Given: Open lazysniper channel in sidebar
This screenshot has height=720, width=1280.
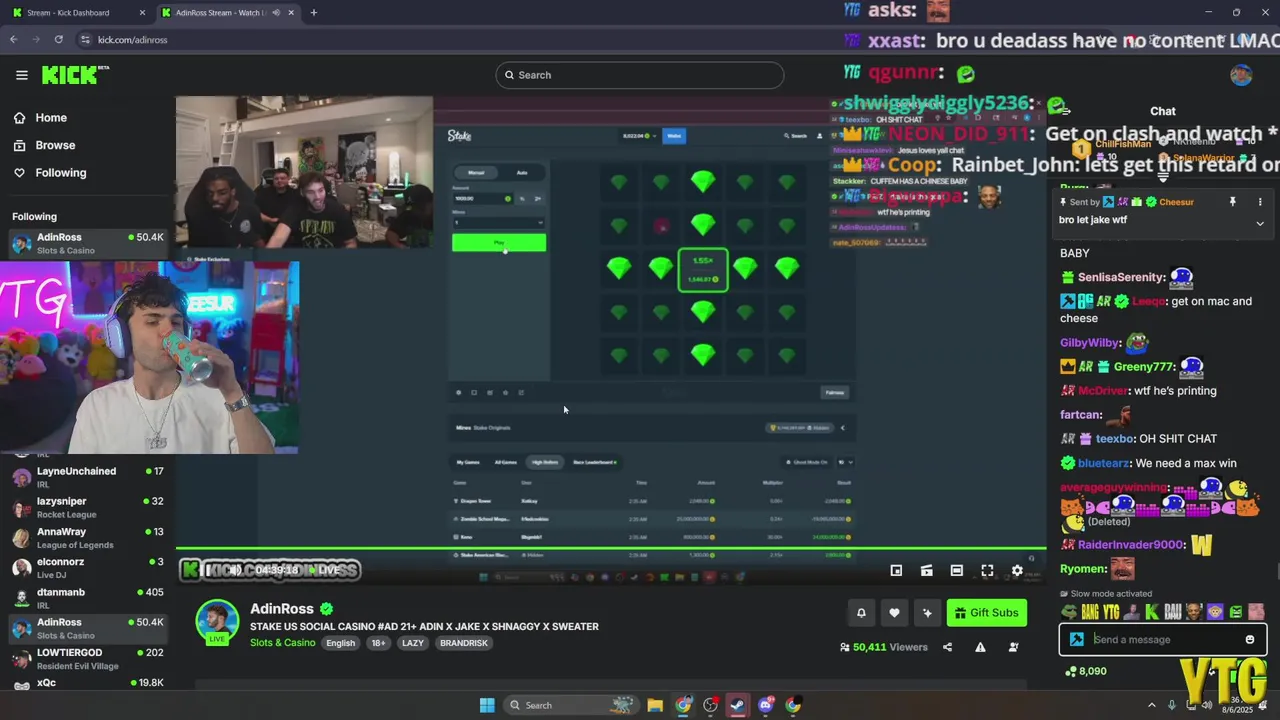Looking at the screenshot, I should [x=88, y=507].
